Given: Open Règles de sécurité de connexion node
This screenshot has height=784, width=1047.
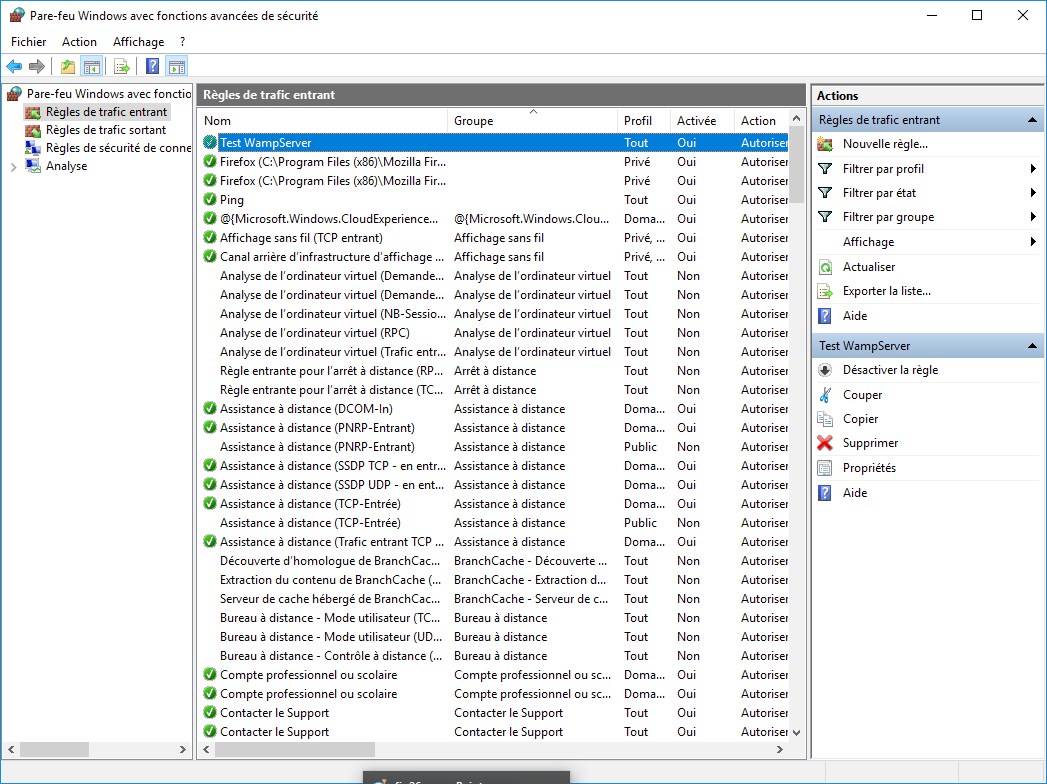Looking at the screenshot, I should click(x=117, y=148).
